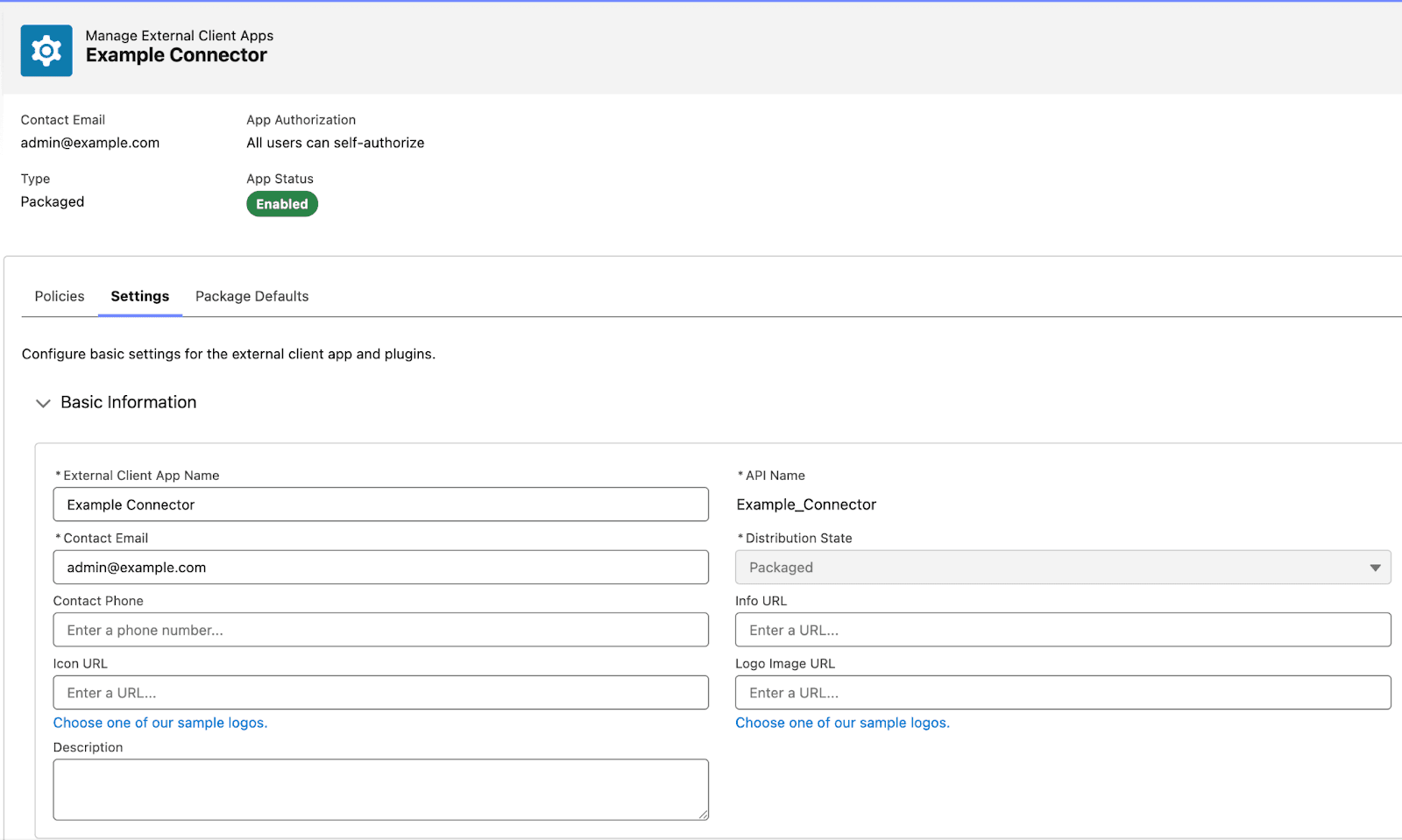
Task: Collapse the Basic Information section chevron
Action: [43, 403]
